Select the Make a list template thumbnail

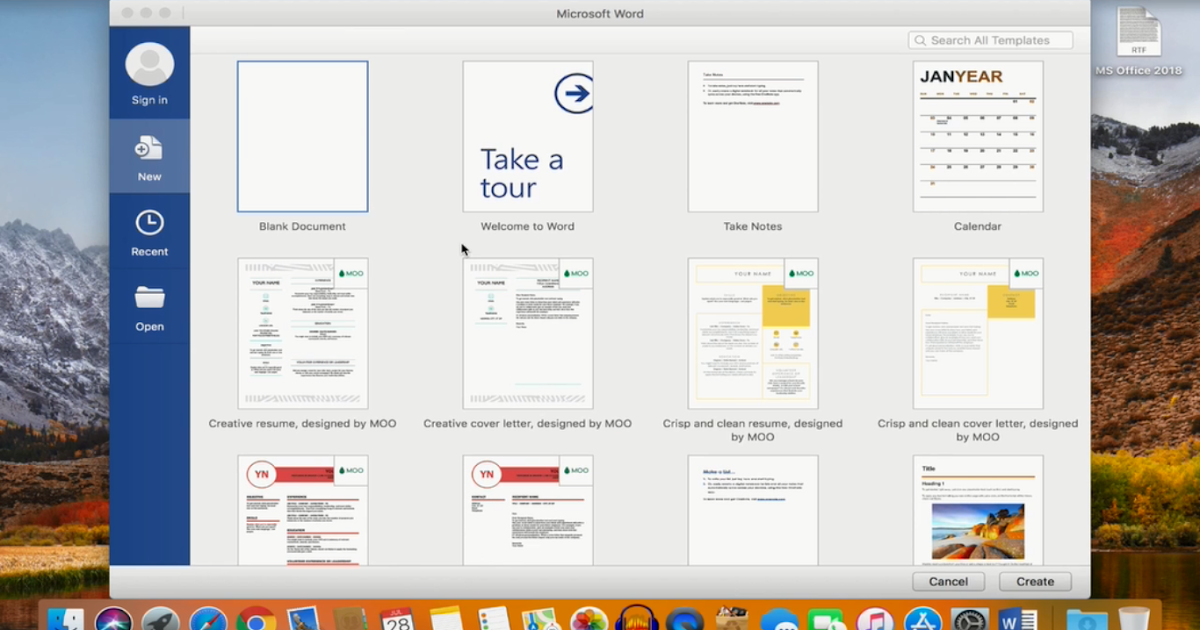pyautogui.click(x=753, y=510)
